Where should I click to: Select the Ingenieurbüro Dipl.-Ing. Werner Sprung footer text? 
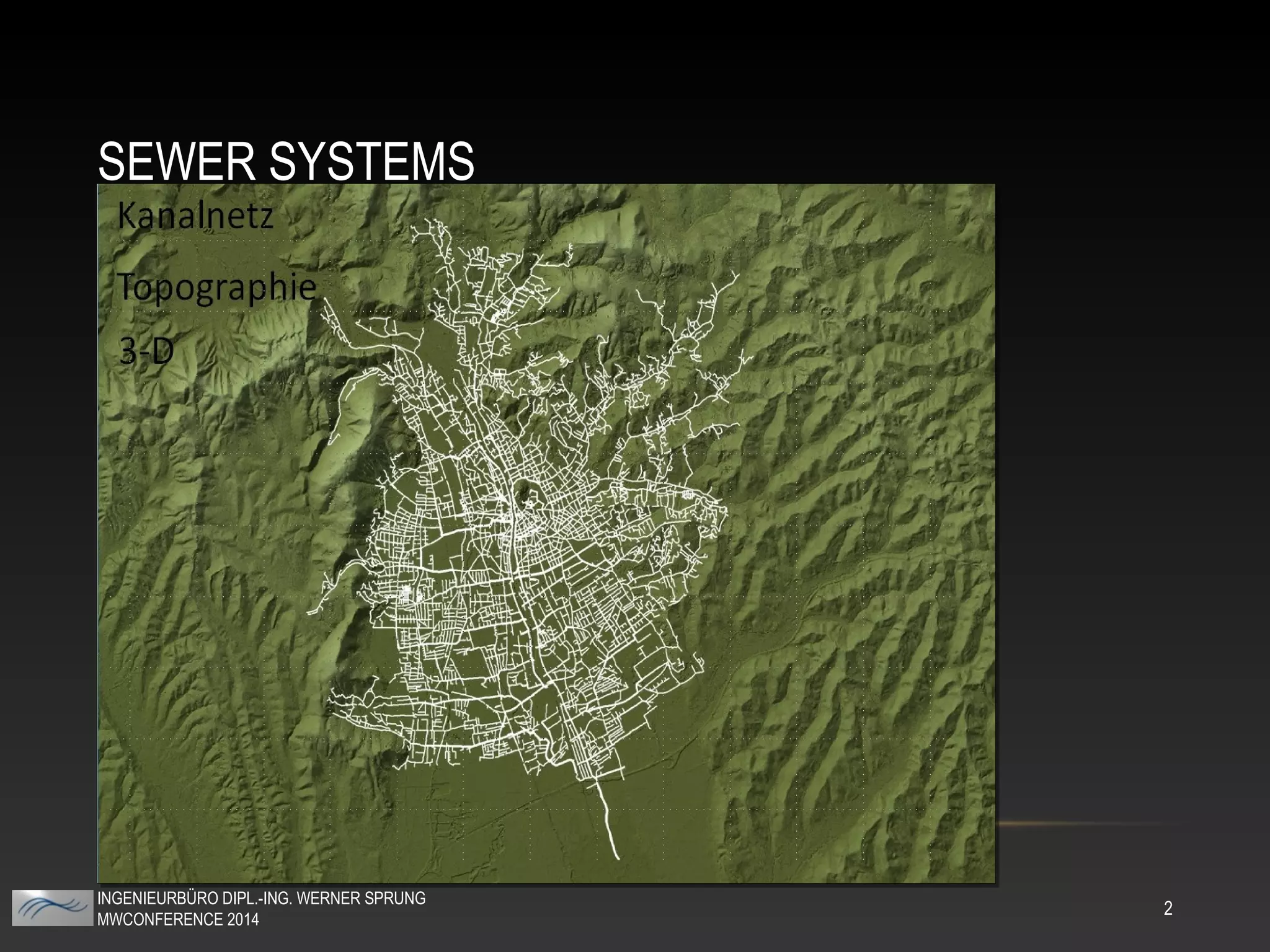262,898
